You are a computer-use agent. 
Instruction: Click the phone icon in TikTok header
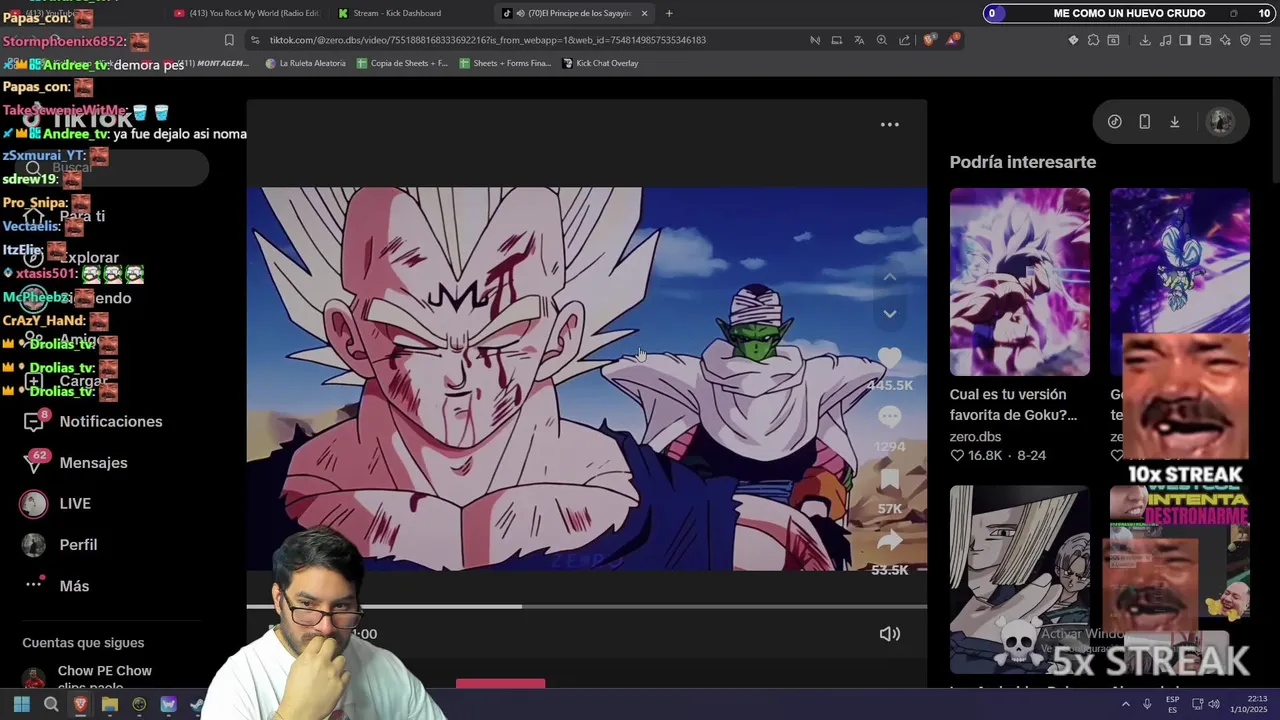click(1145, 122)
